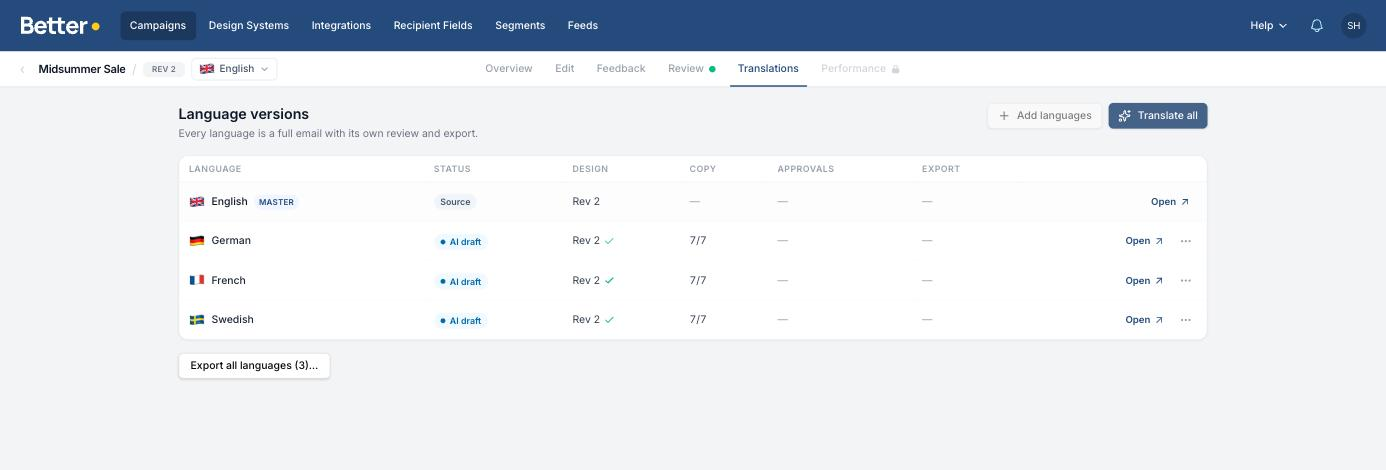Click Export all languages (3)...
The width and height of the screenshot is (1386, 470).
tap(254, 366)
